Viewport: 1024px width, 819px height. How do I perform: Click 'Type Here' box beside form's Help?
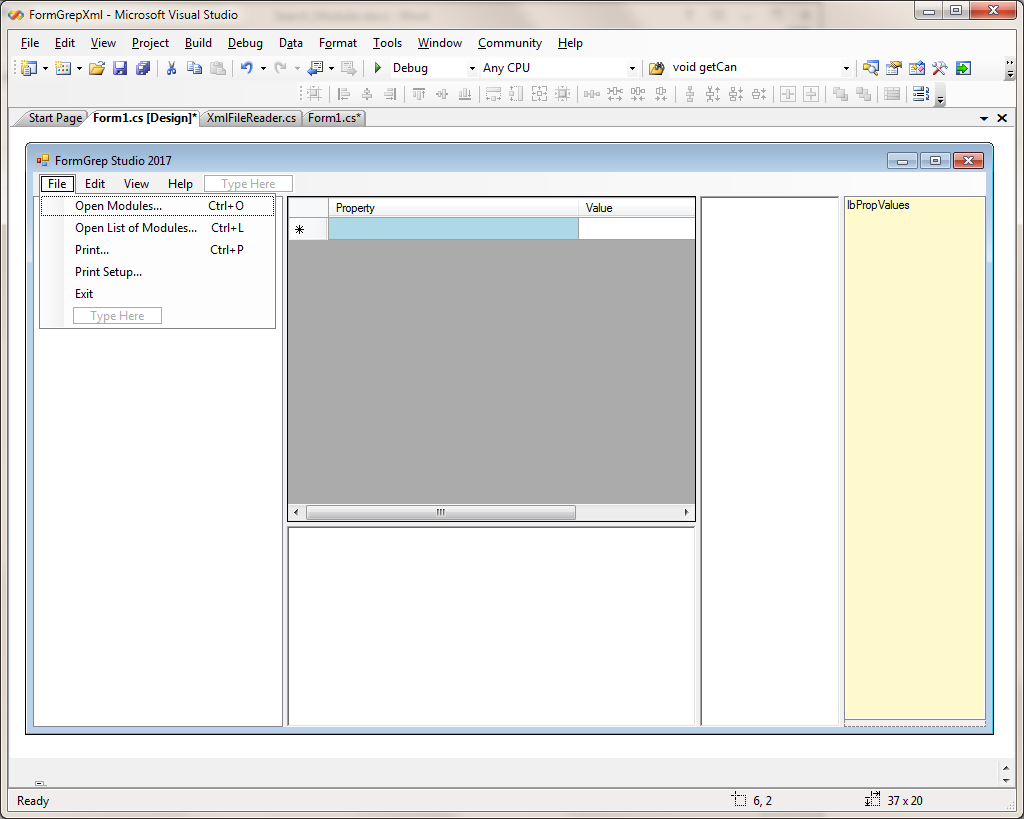(248, 184)
